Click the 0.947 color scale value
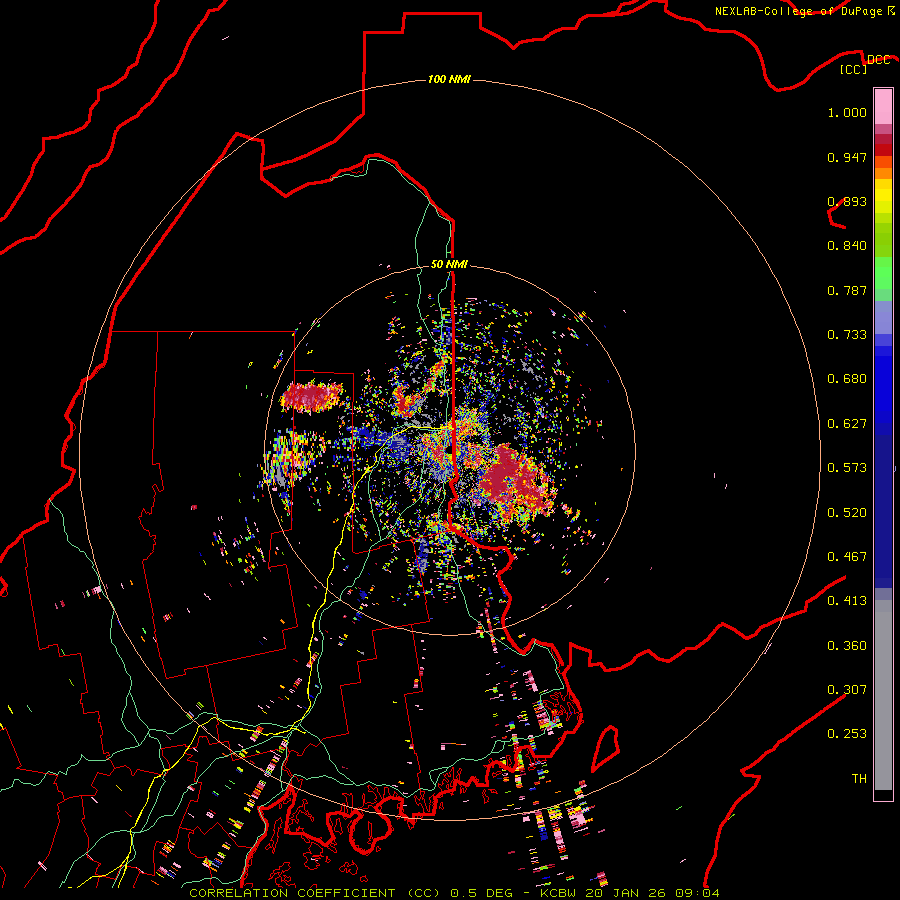 pyautogui.click(x=847, y=157)
